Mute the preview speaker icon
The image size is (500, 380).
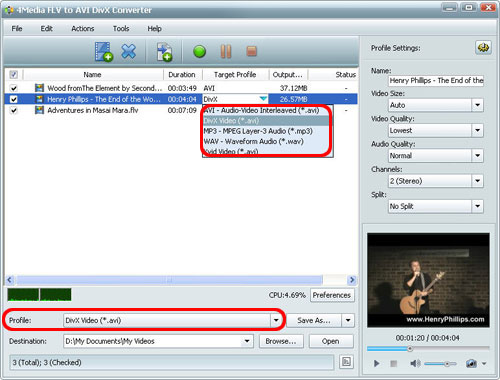(x=415, y=363)
